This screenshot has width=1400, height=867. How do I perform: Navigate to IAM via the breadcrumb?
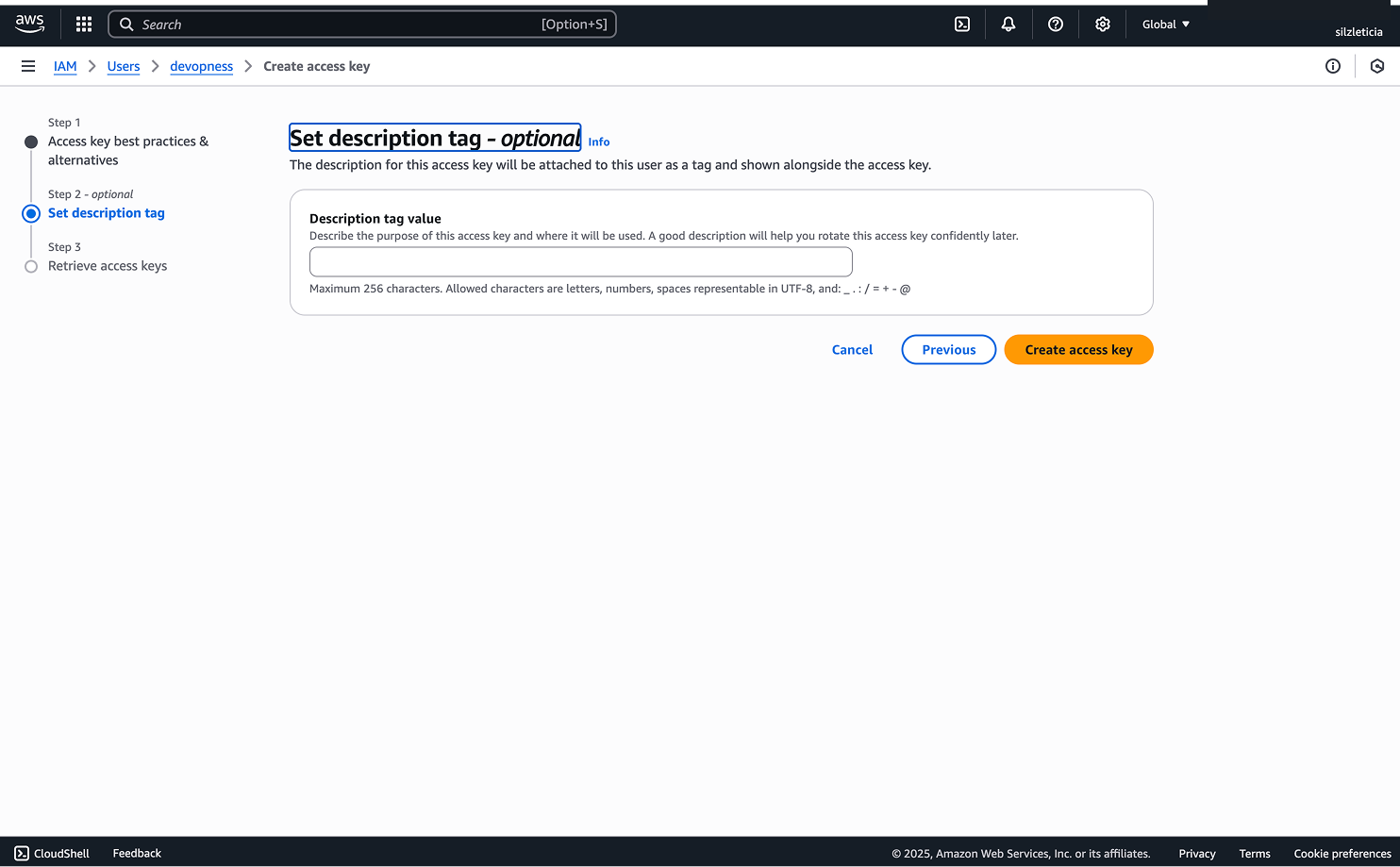click(65, 66)
